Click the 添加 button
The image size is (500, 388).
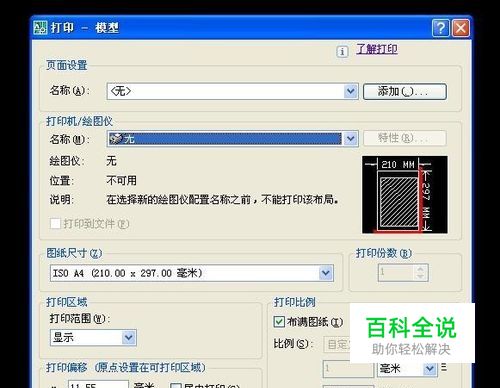coord(404,91)
